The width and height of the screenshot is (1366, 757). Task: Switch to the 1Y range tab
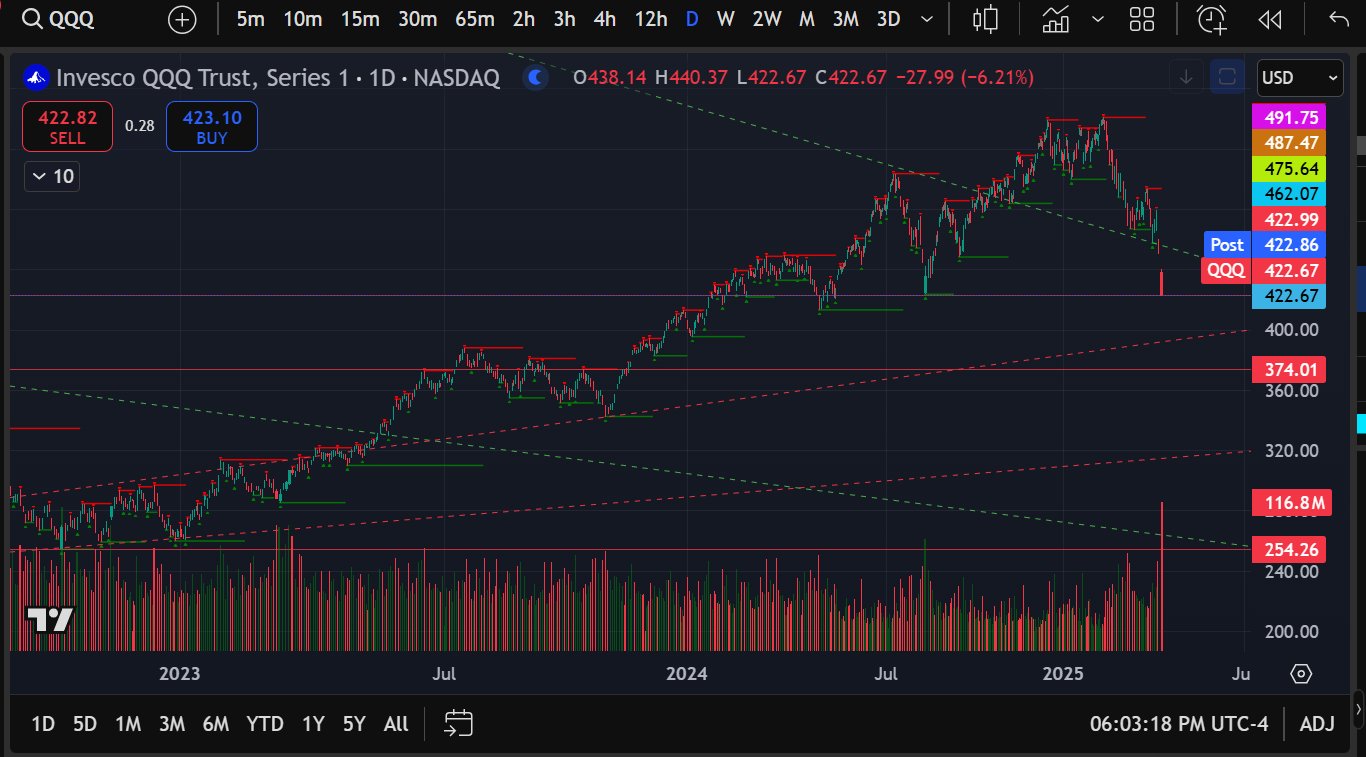pos(312,723)
